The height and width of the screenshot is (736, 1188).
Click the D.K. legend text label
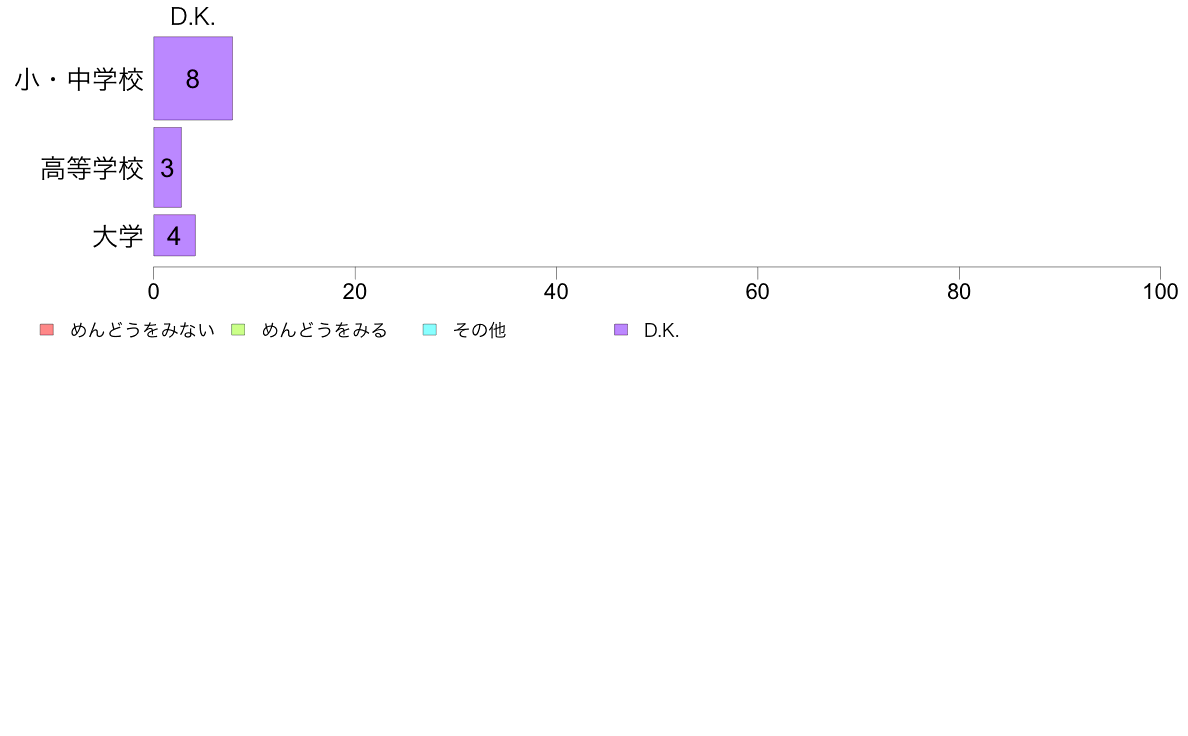[x=661, y=330]
